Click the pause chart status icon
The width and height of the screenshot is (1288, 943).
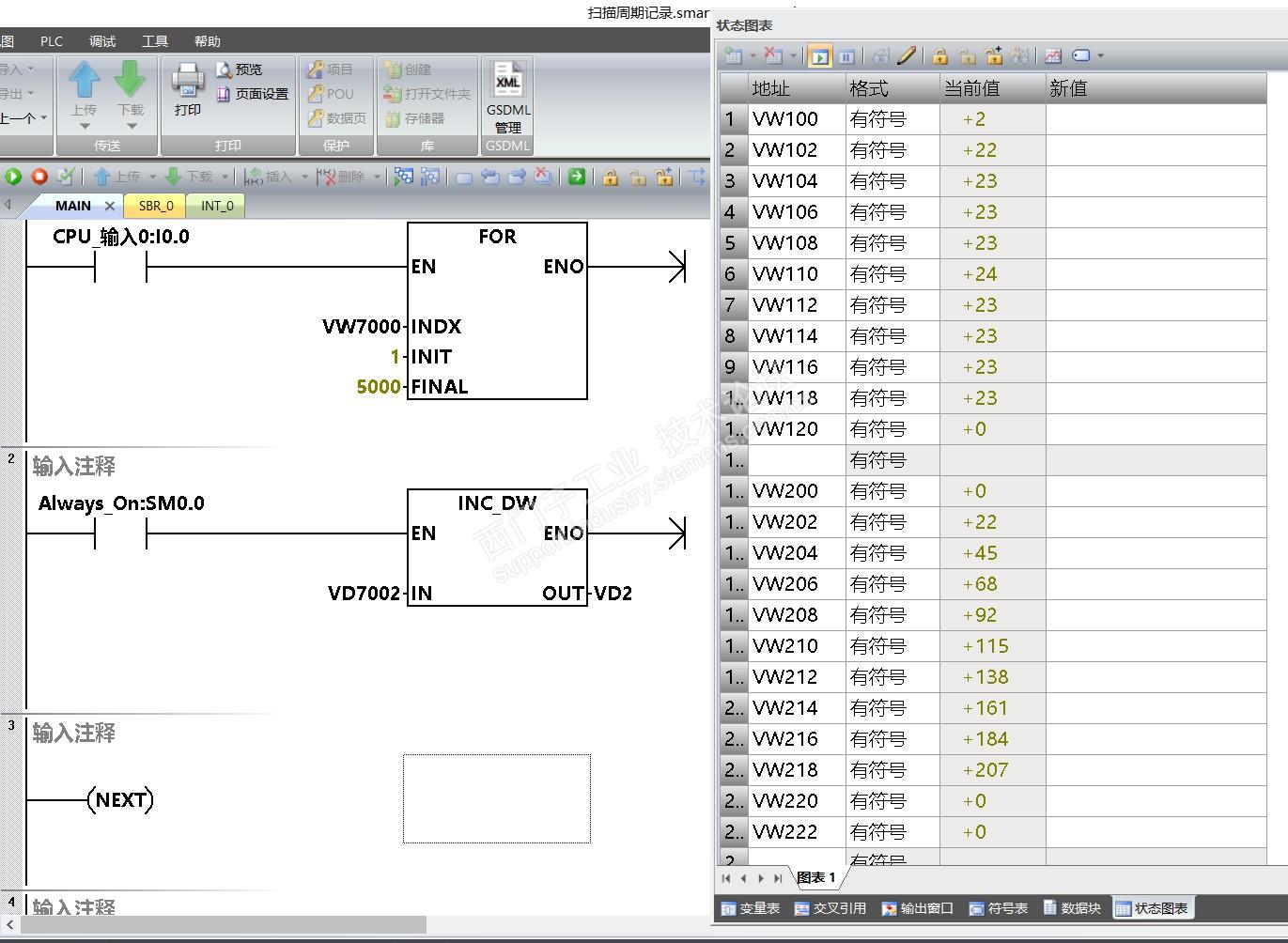coord(846,56)
